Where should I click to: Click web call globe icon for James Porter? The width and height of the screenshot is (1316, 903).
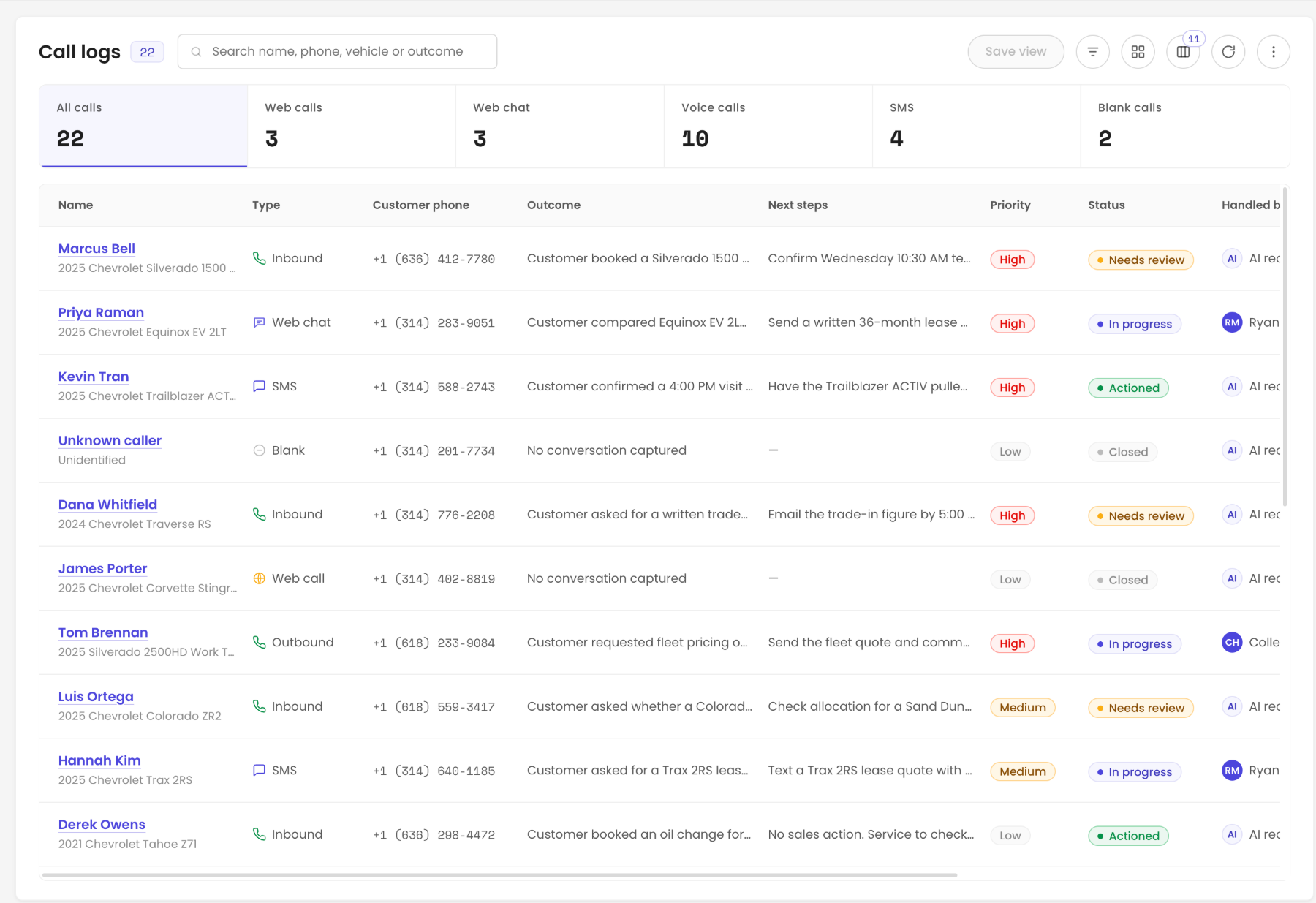point(259,578)
